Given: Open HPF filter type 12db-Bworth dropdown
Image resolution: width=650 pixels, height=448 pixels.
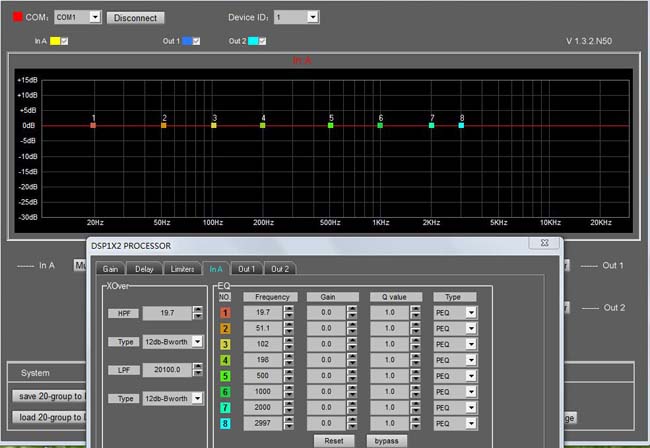Looking at the screenshot, I should (198, 342).
